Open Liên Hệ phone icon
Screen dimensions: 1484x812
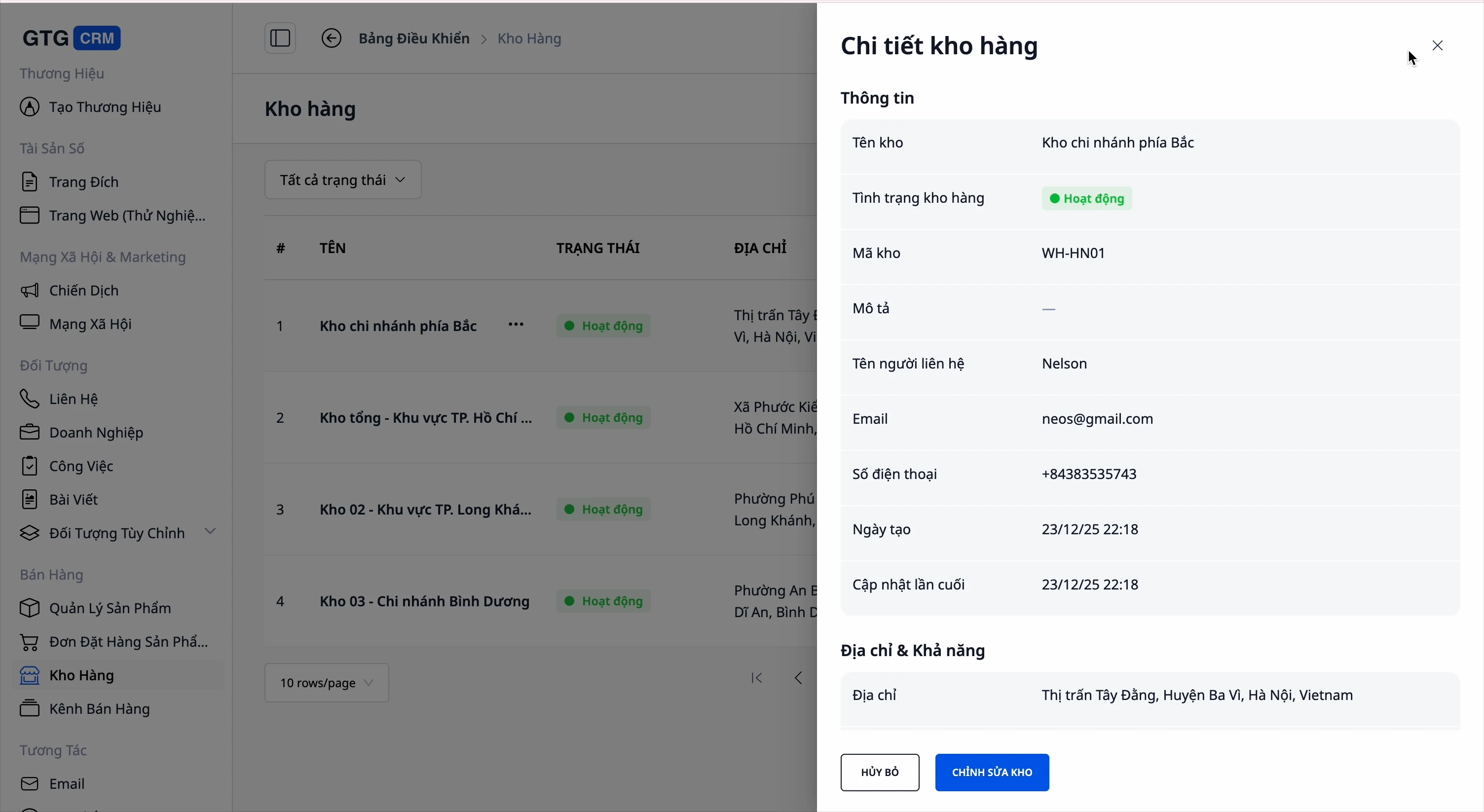tap(30, 399)
